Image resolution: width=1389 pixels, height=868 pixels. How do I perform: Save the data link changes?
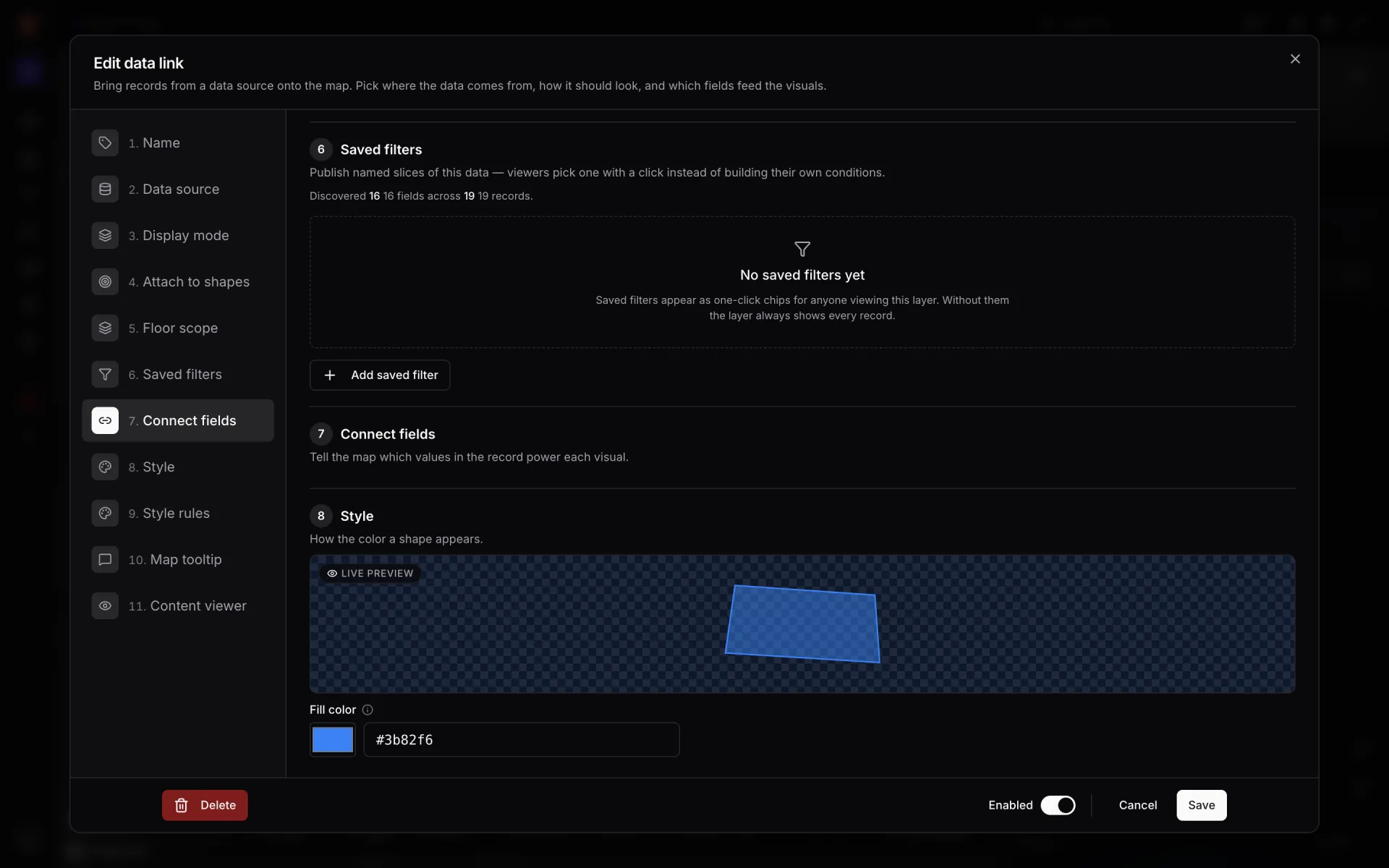[x=1201, y=805]
